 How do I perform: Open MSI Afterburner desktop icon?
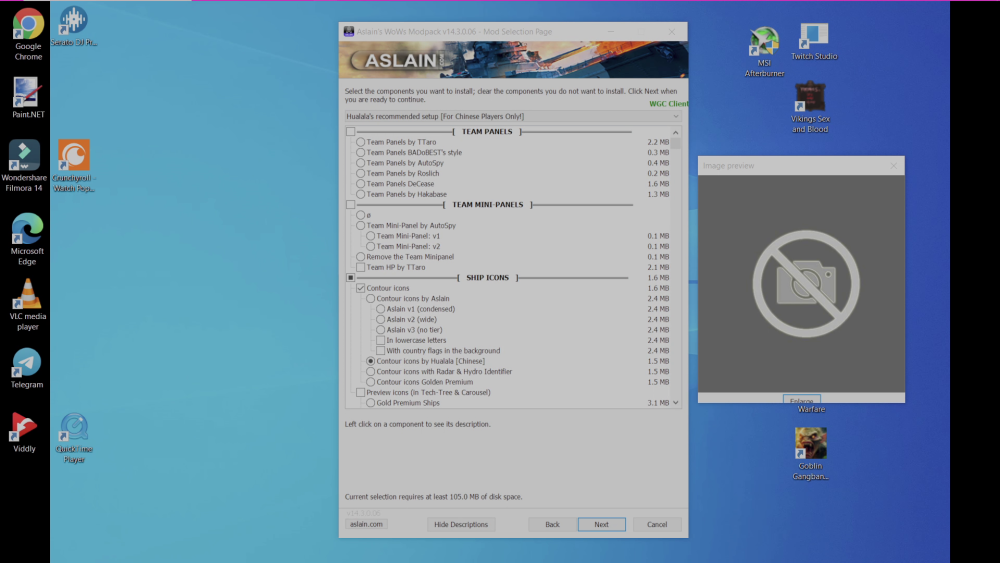click(764, 52)
